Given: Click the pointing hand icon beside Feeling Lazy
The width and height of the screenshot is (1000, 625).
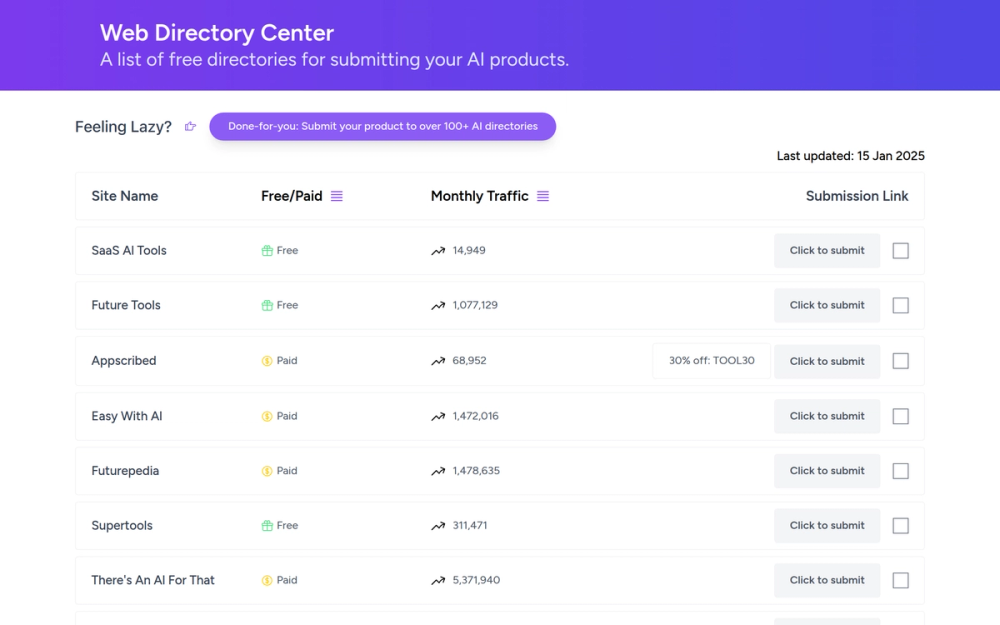Looking at the screenshot, I should 190,126.
